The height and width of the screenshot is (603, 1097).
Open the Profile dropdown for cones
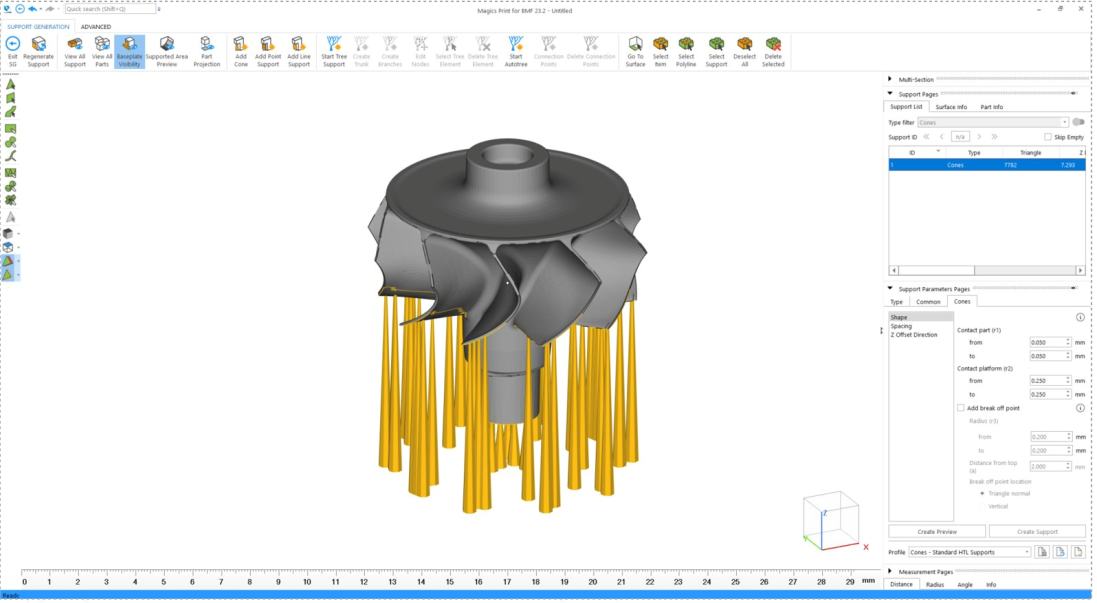[969, 552]
